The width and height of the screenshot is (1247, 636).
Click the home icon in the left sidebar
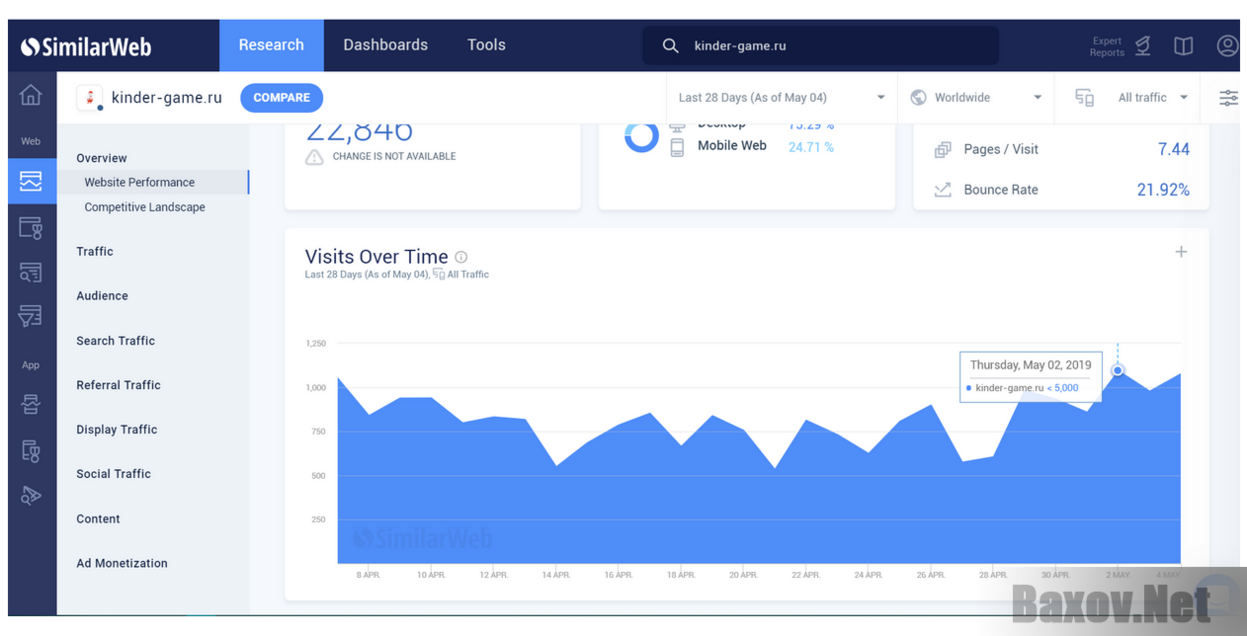click(x=31, y=95)
